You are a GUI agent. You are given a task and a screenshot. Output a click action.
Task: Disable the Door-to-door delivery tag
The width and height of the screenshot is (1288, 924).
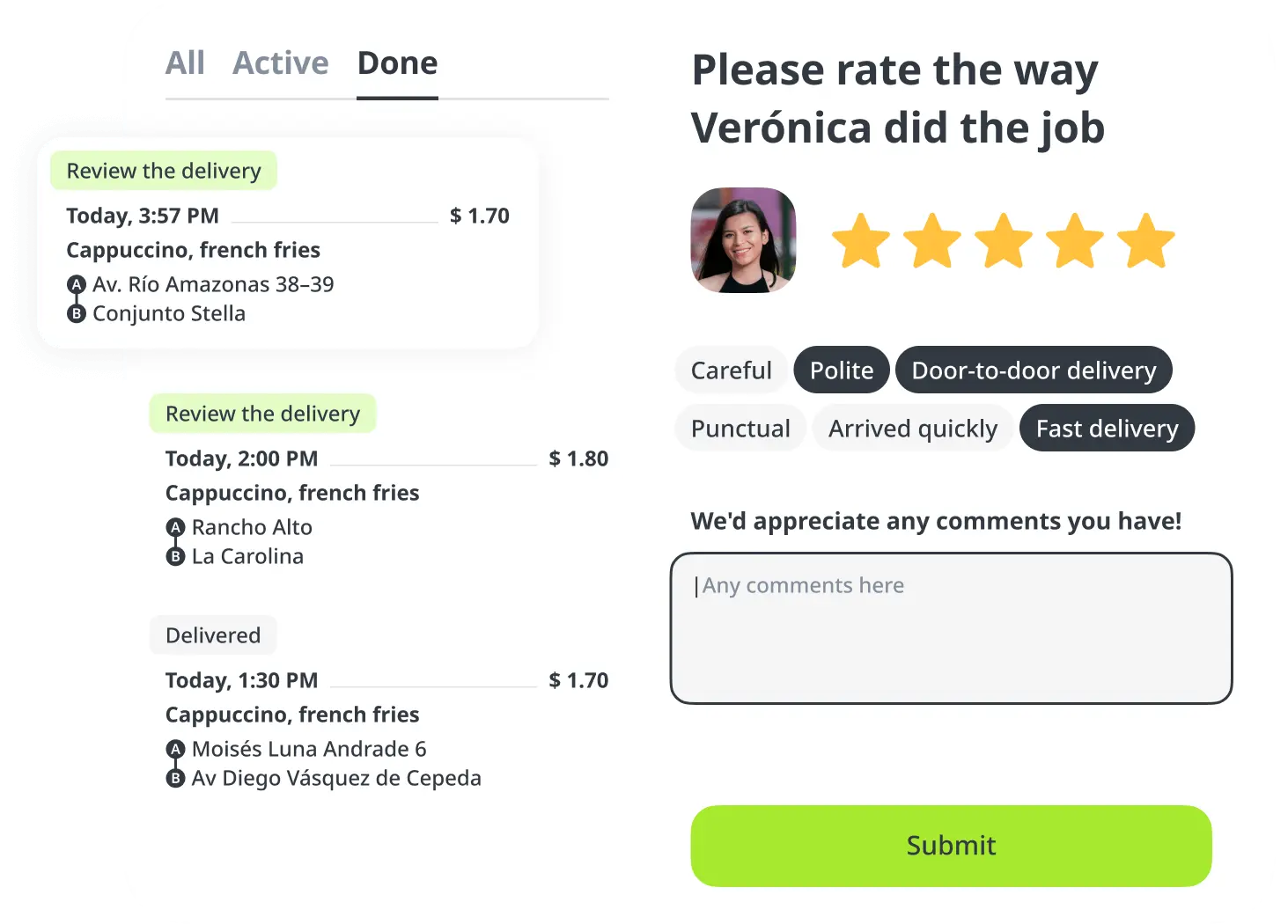(1034, 370)
